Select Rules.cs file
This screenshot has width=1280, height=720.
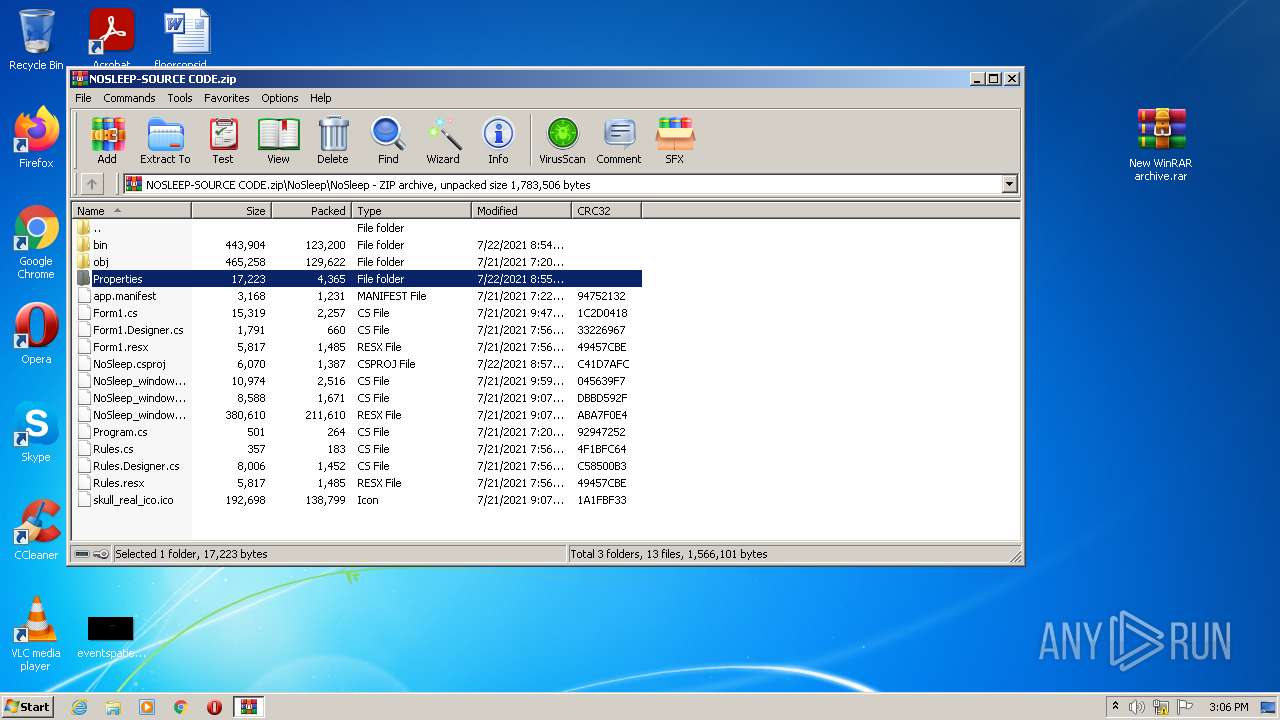click(357, 449)
